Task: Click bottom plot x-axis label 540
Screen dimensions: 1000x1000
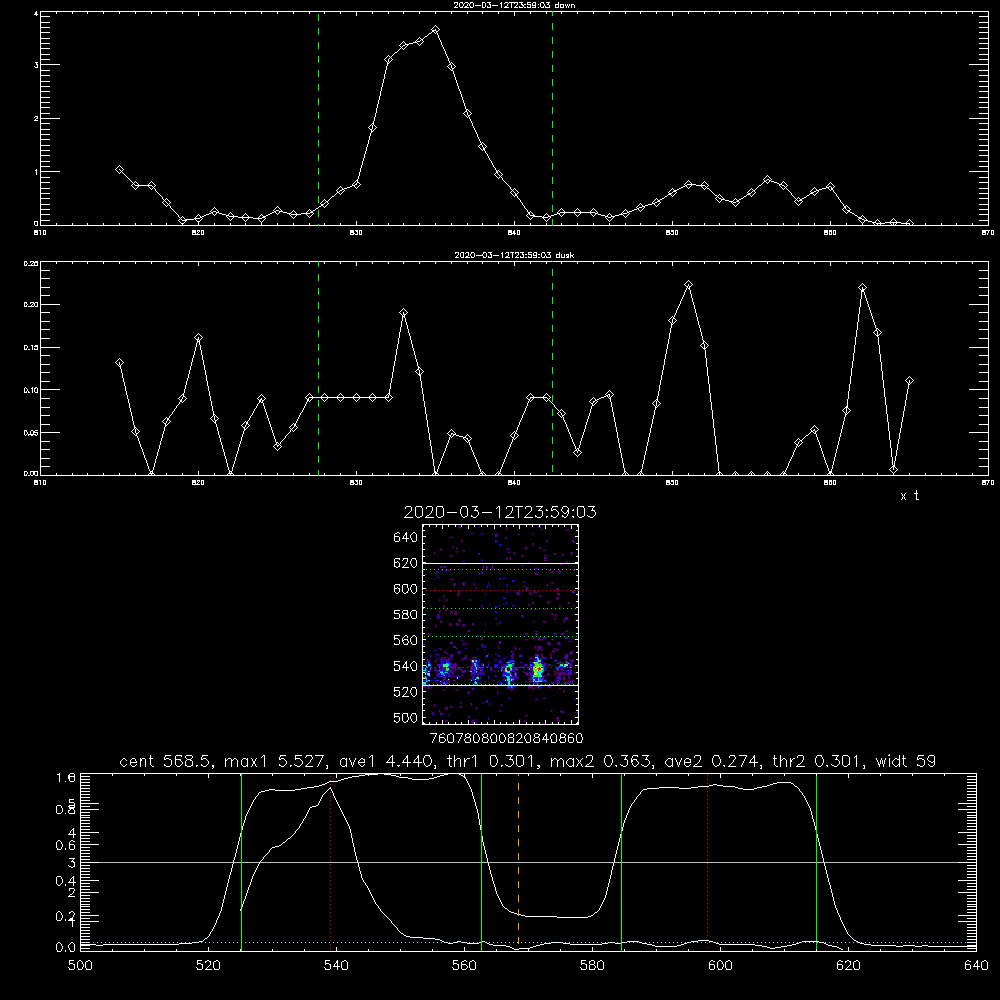Action: (x=336, y=966)
